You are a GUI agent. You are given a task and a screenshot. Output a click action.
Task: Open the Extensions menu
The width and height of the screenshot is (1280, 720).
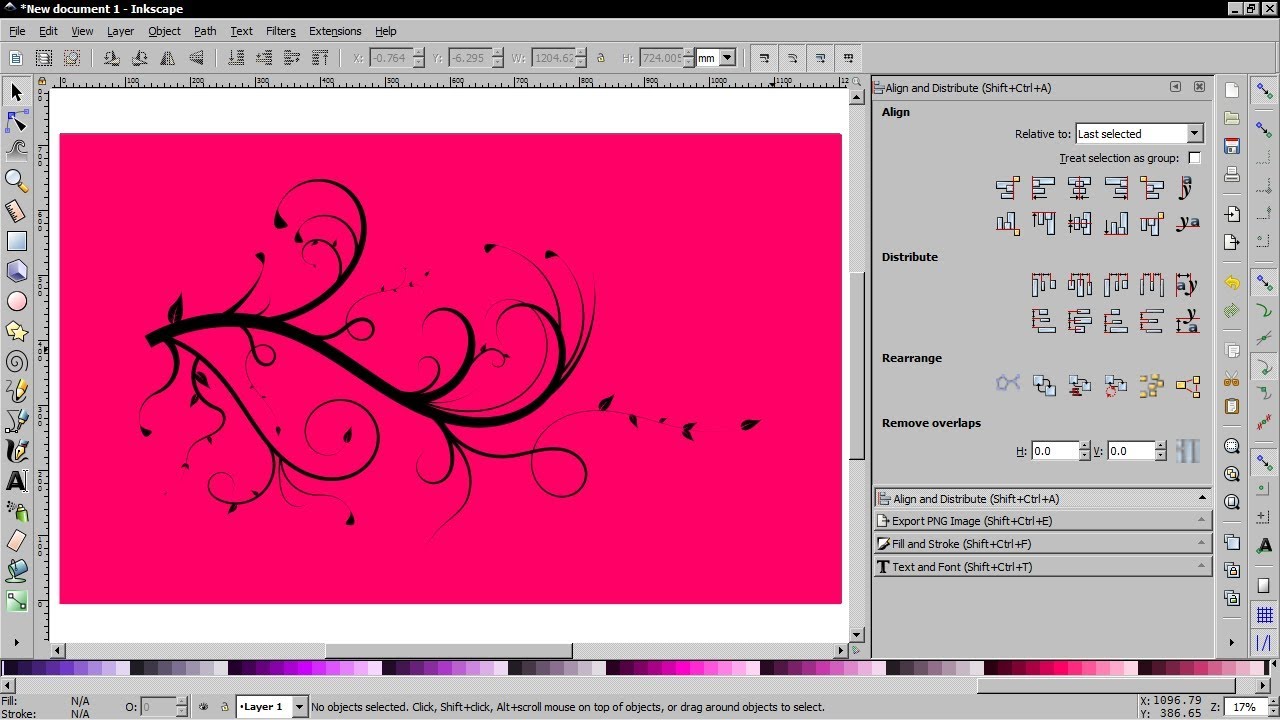point(334,31)
